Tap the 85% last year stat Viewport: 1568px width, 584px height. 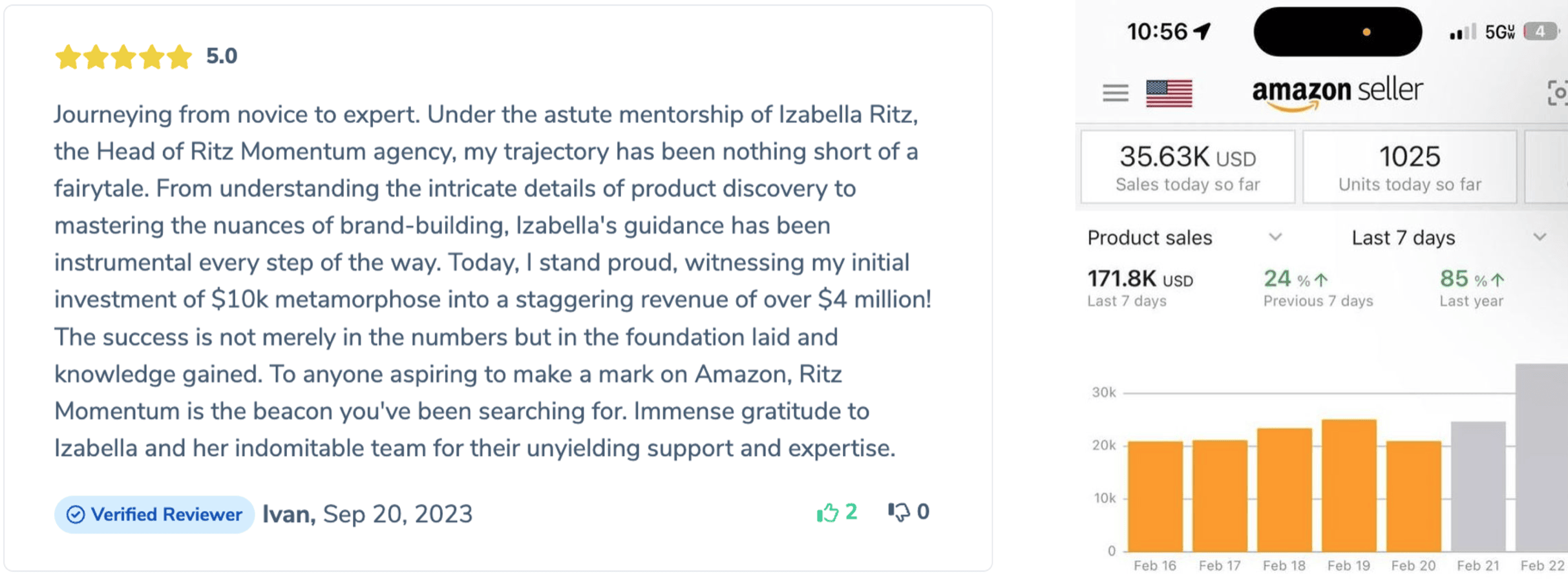pyautogui.click(x=1472, y=288)
